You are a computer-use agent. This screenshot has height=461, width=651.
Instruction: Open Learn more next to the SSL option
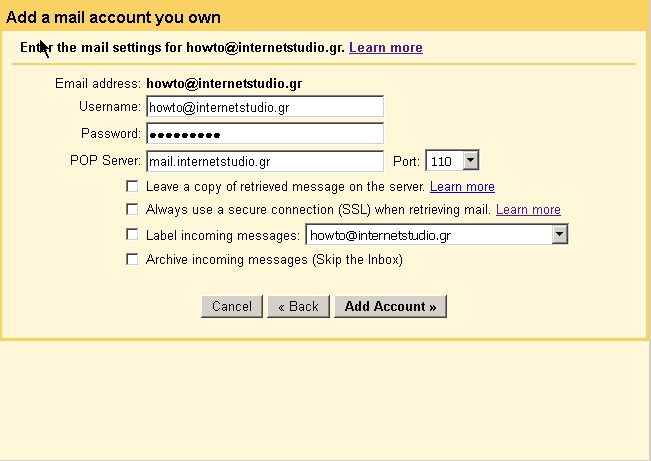pos(528,210)
